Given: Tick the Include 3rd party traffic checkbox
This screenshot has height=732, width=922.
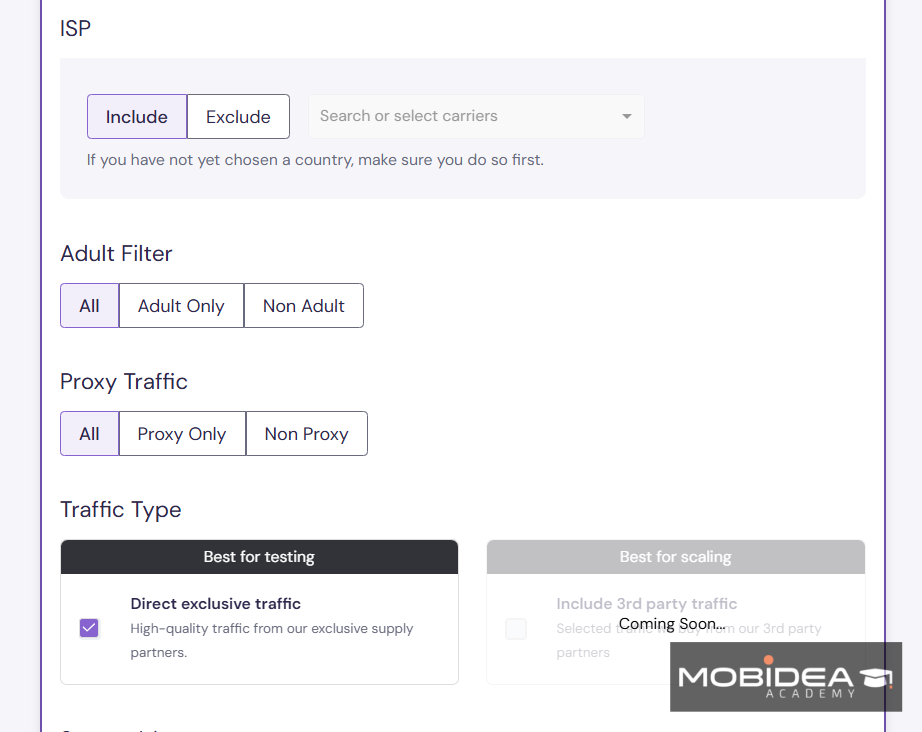Looking at the screenshot, I should click(x=516, y=629).
